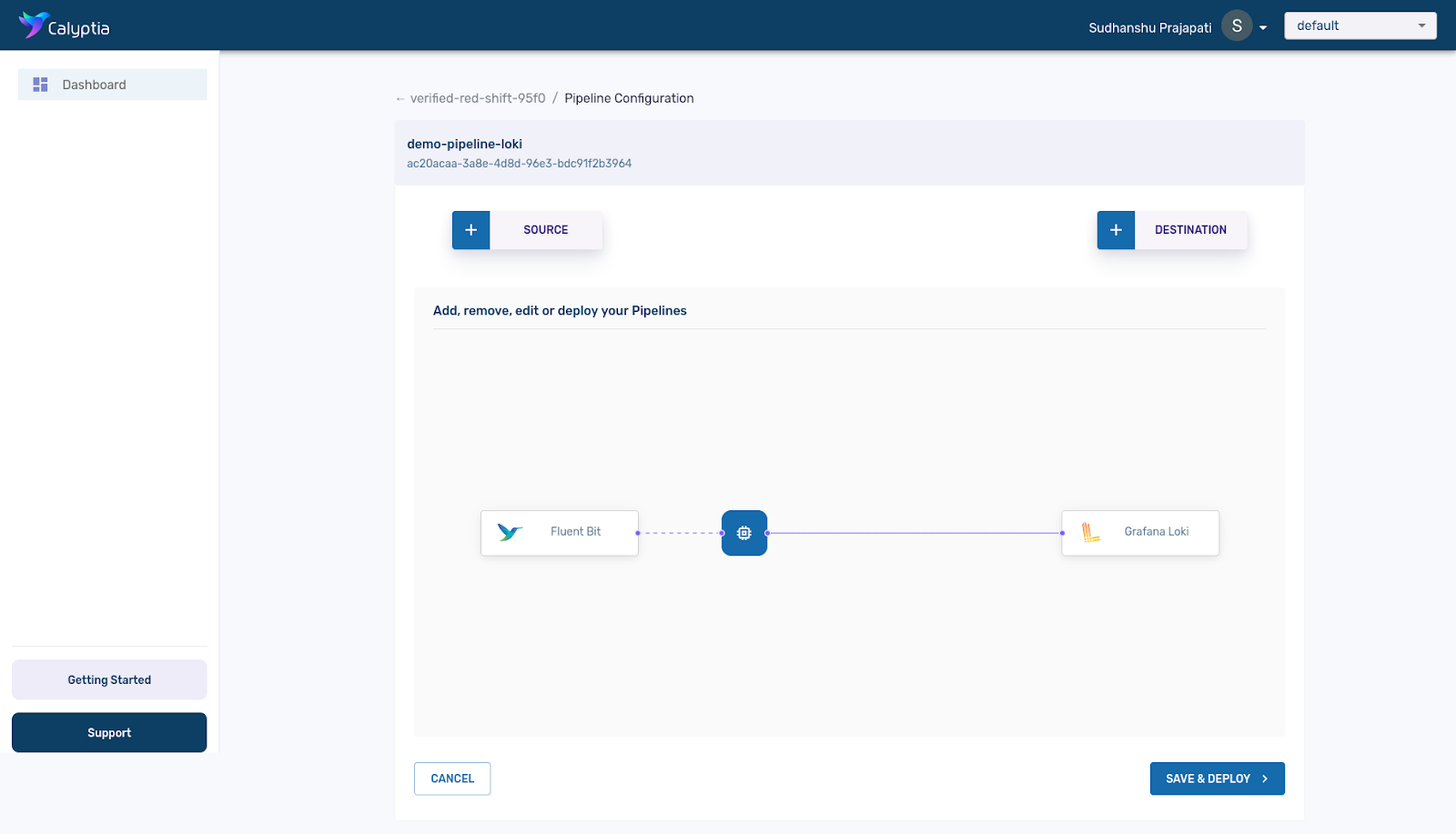
Task: Click the user avatar letter S
Action: pyautogui.click(x=1236, y=26)
